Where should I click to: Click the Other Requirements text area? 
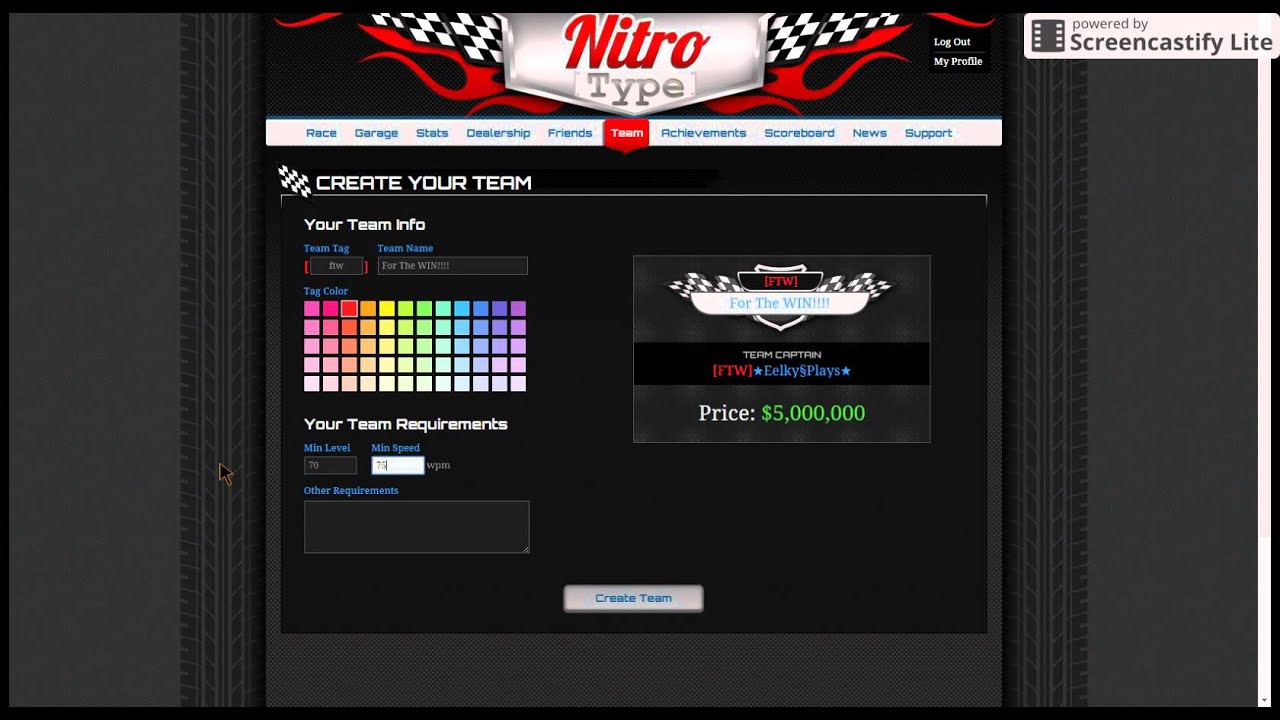coord(416,527)
